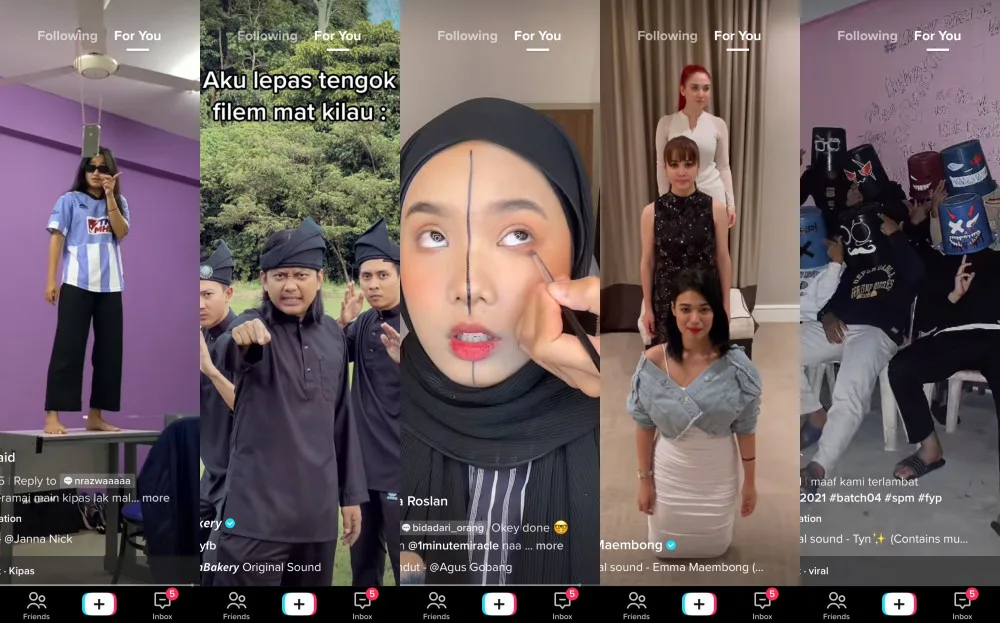This screenshot has width=1000, height=623.
Task: Expand '@1minutemiracle' caption using 'more'
Action: (549, 546)
